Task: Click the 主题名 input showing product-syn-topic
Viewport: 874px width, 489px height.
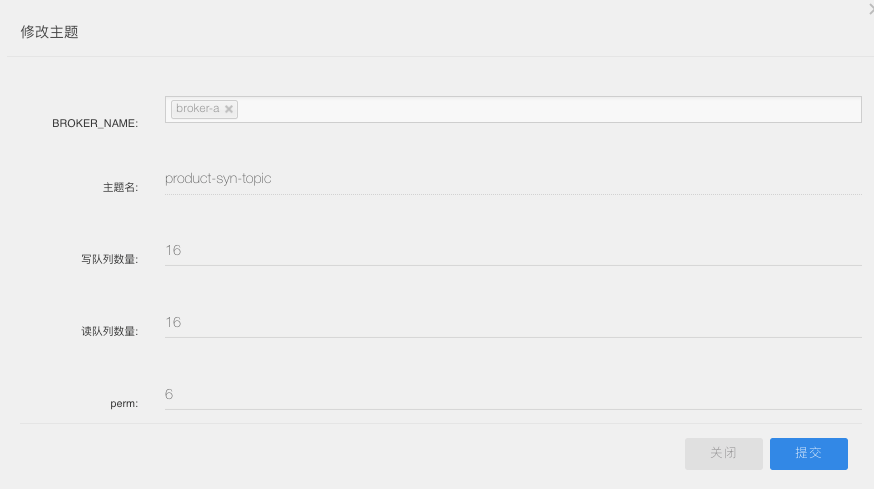Action: pos(513,180)
